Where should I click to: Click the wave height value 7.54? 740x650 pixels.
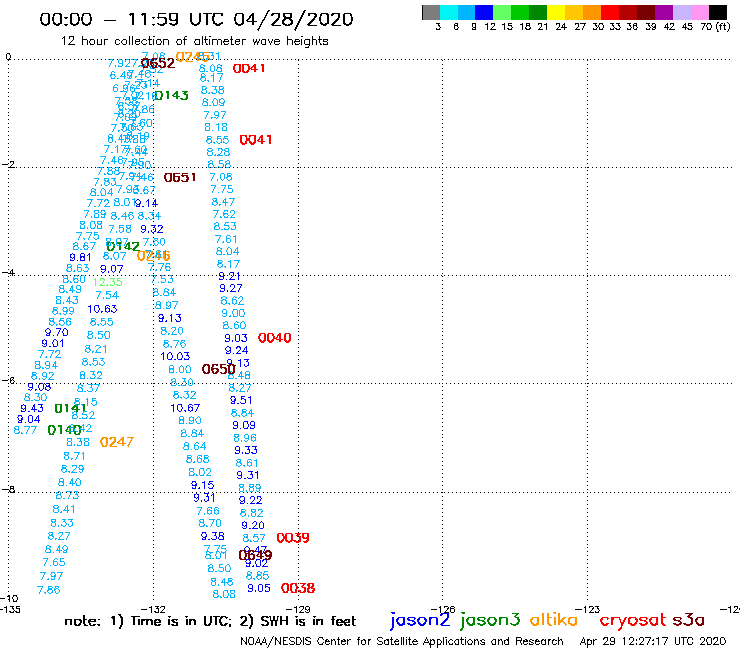[107, 295]
